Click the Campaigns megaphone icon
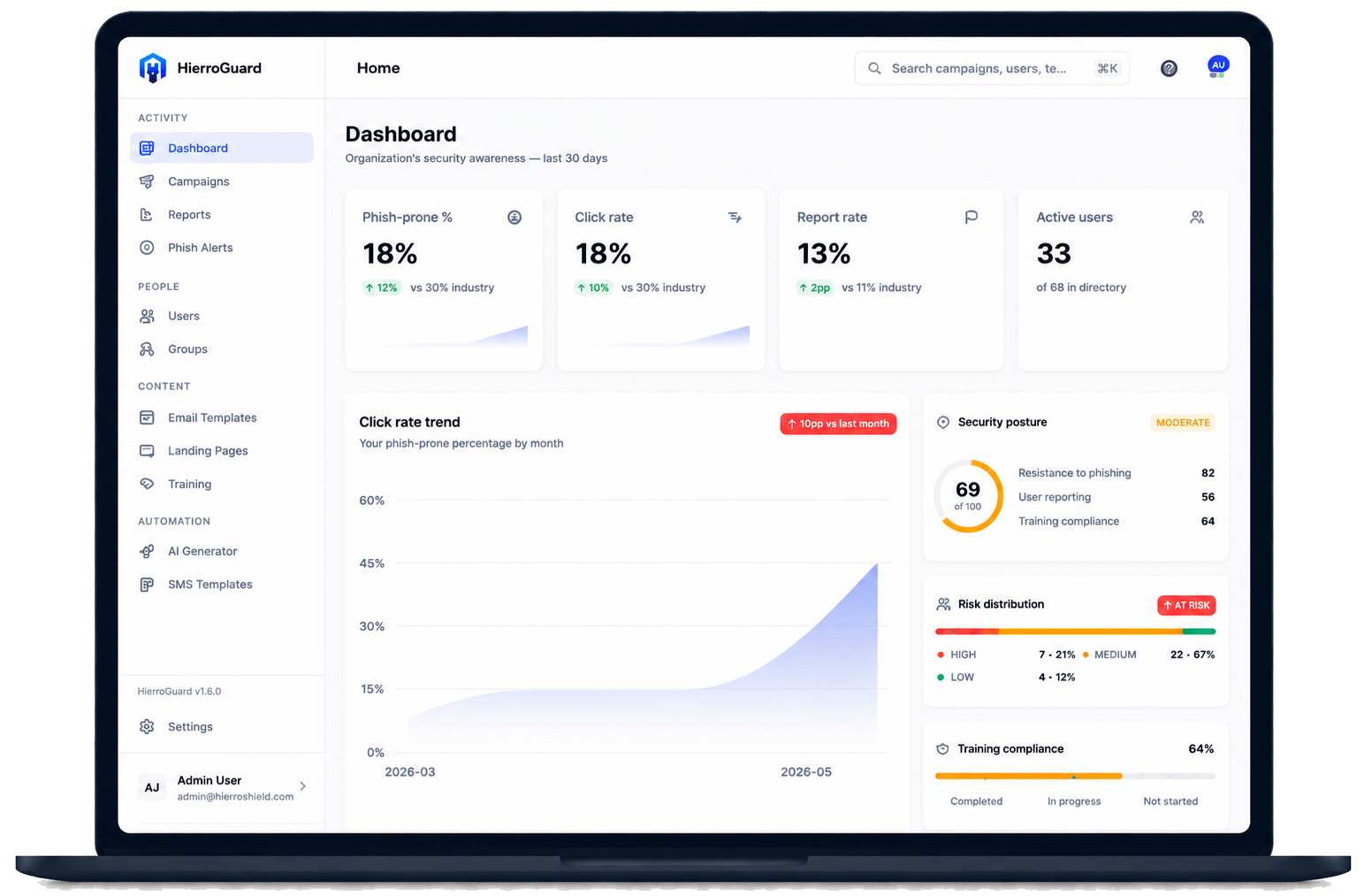 pyautogui.click(x=147, y=181)
